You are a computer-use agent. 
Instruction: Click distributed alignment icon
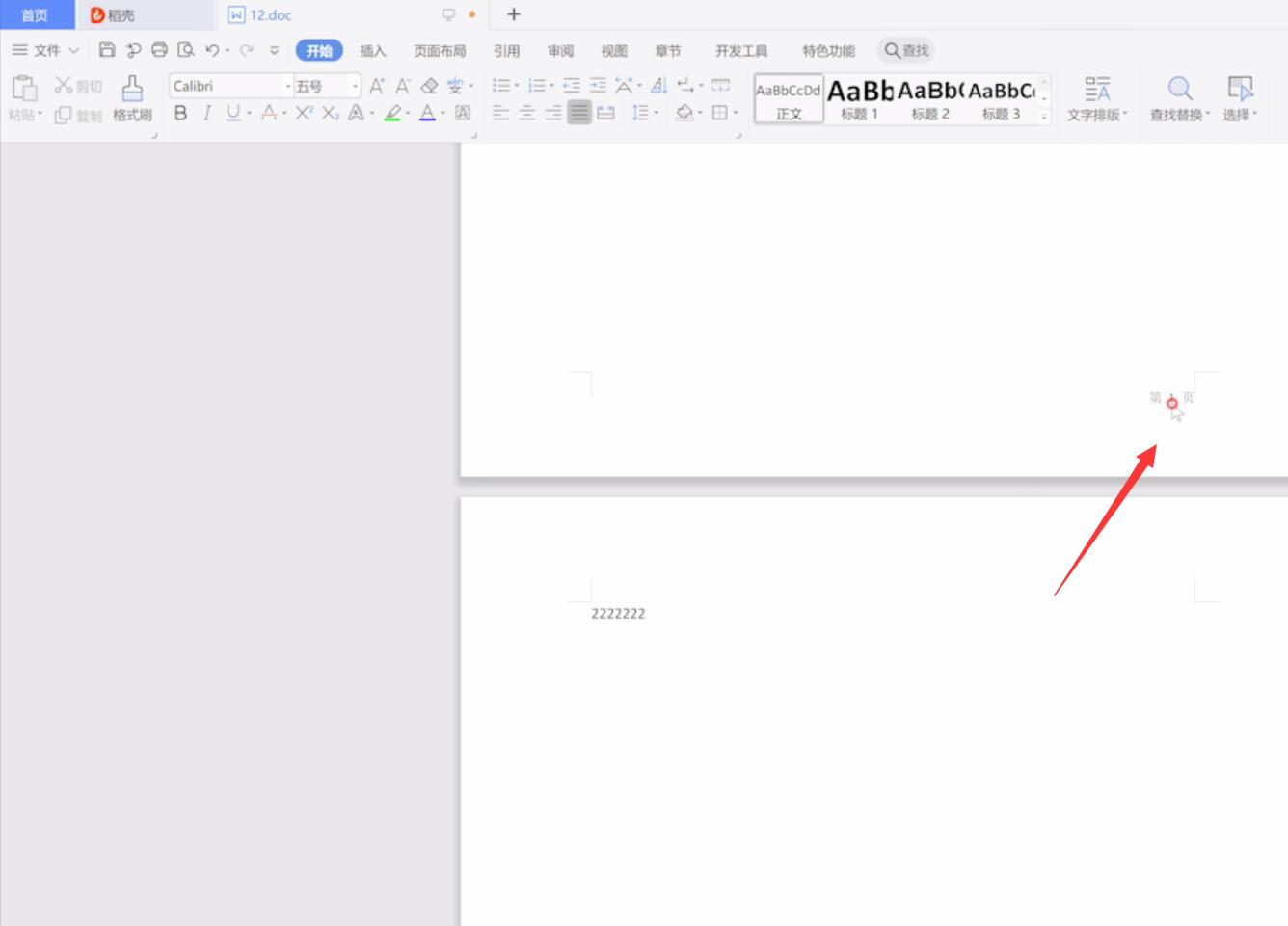605,113
